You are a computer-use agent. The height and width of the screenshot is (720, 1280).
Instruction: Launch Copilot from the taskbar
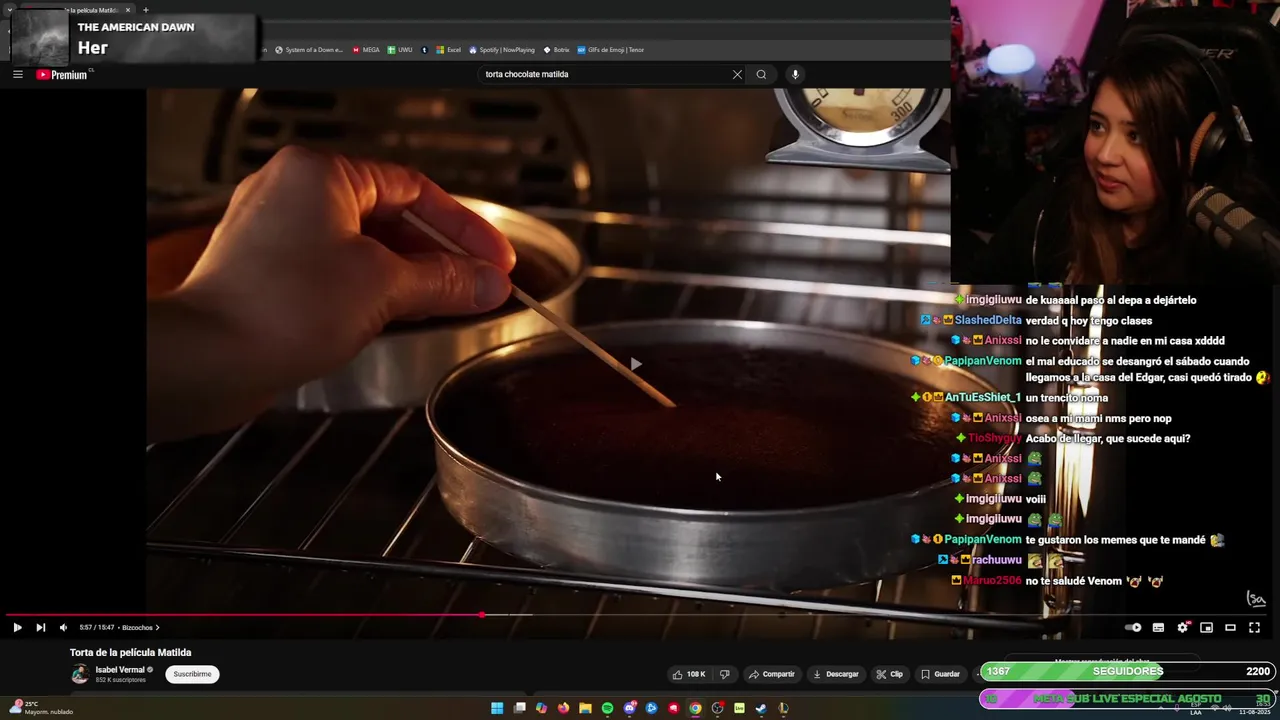[x=541, y=708]
